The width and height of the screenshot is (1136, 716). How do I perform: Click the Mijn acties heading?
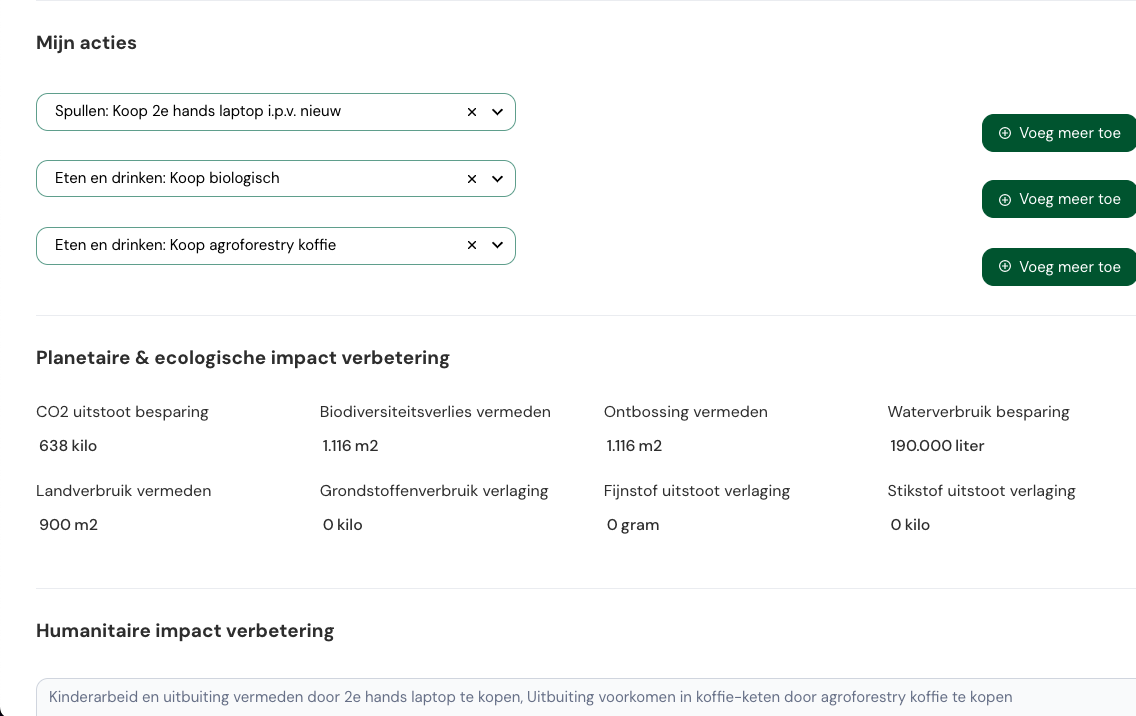[x=86, y=43]
